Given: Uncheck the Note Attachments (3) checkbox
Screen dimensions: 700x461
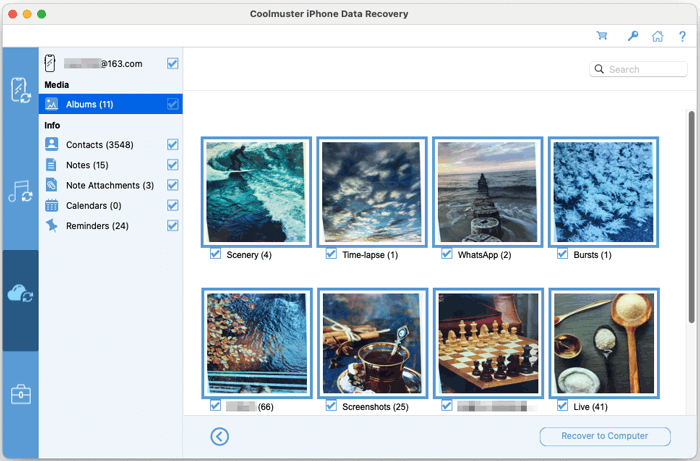Looking at the screenshot, I should 173,185.
